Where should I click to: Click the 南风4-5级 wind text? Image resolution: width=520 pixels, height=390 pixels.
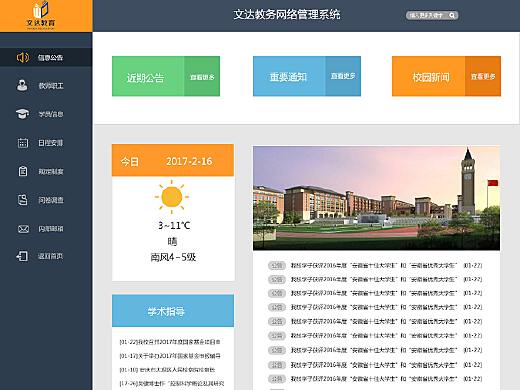point(173,257)
